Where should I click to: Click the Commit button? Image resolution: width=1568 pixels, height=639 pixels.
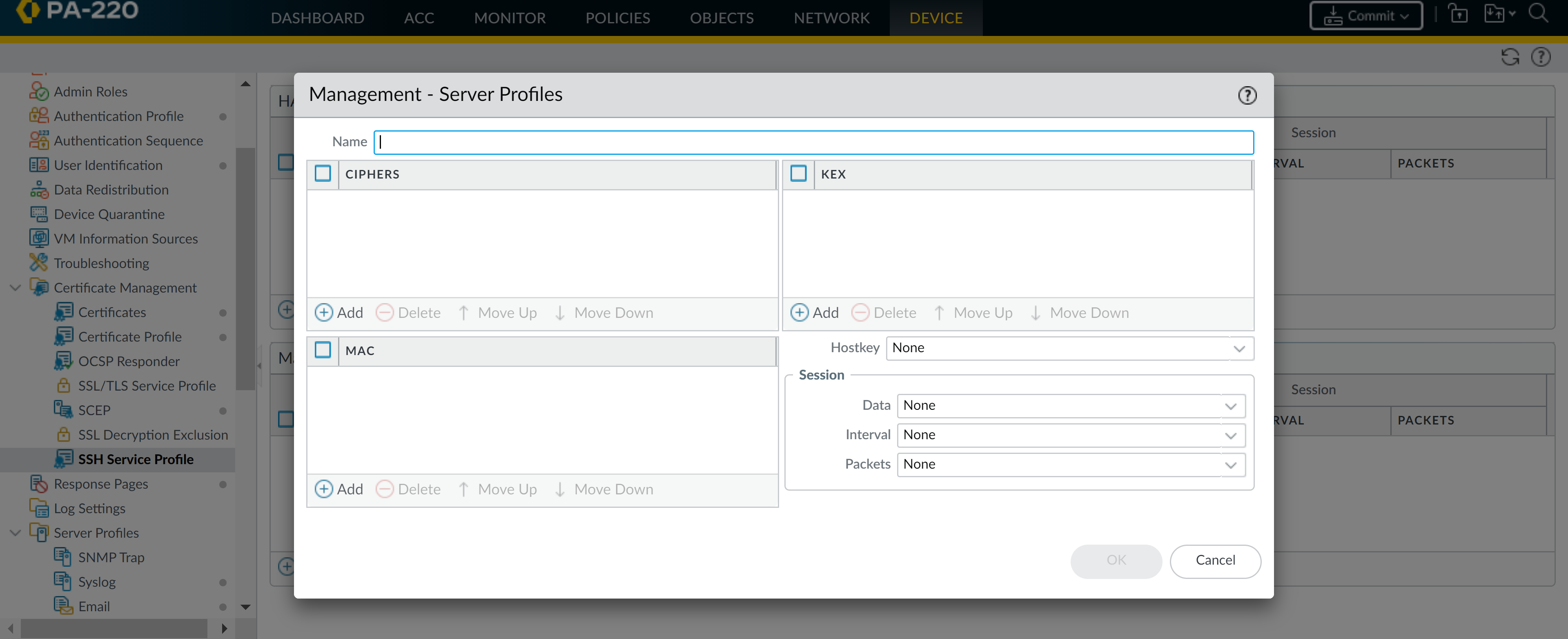click(x=1365, y=16)
